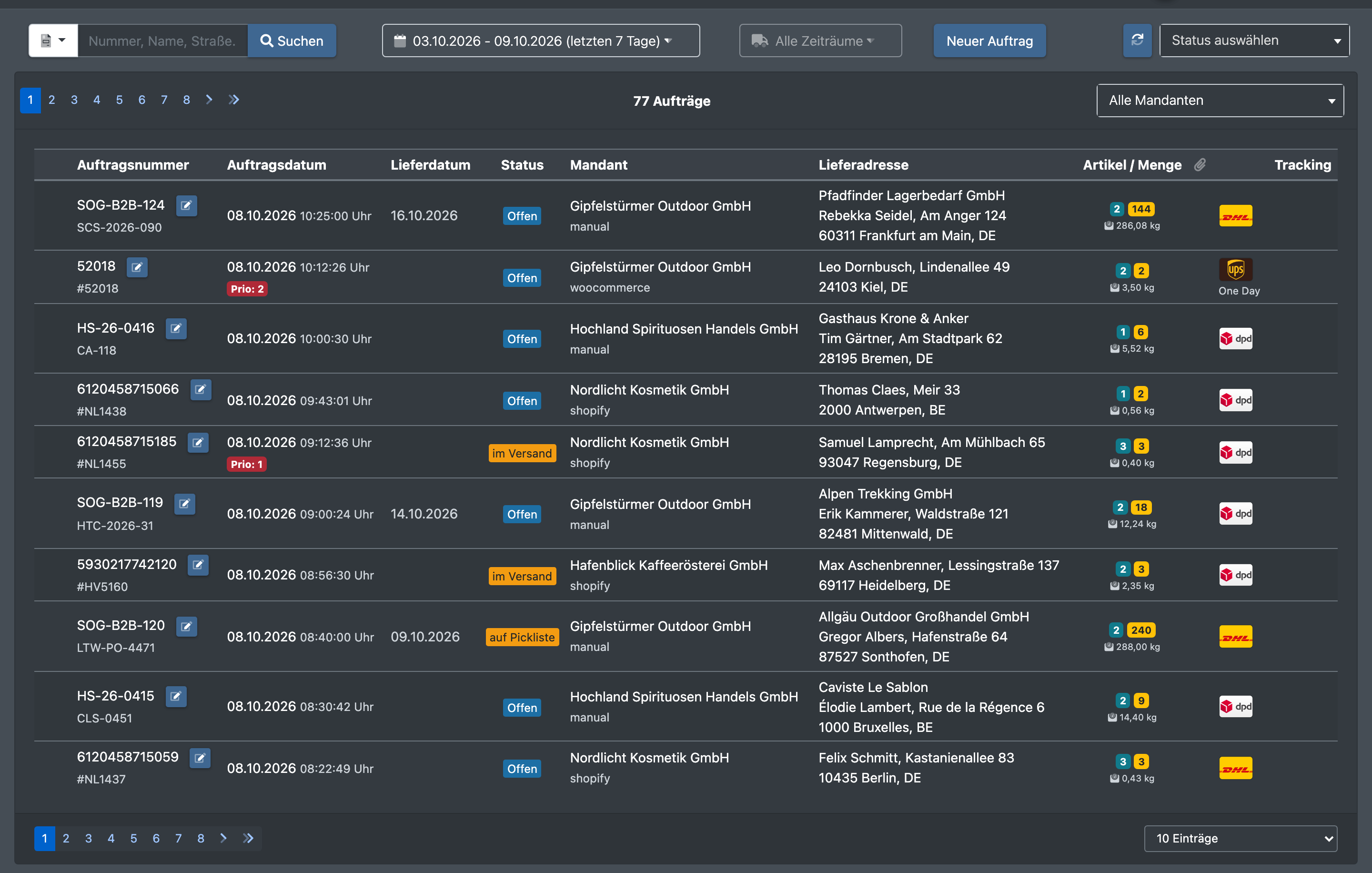Click the attachment paperclip column icon

(x=1200, y=165)
